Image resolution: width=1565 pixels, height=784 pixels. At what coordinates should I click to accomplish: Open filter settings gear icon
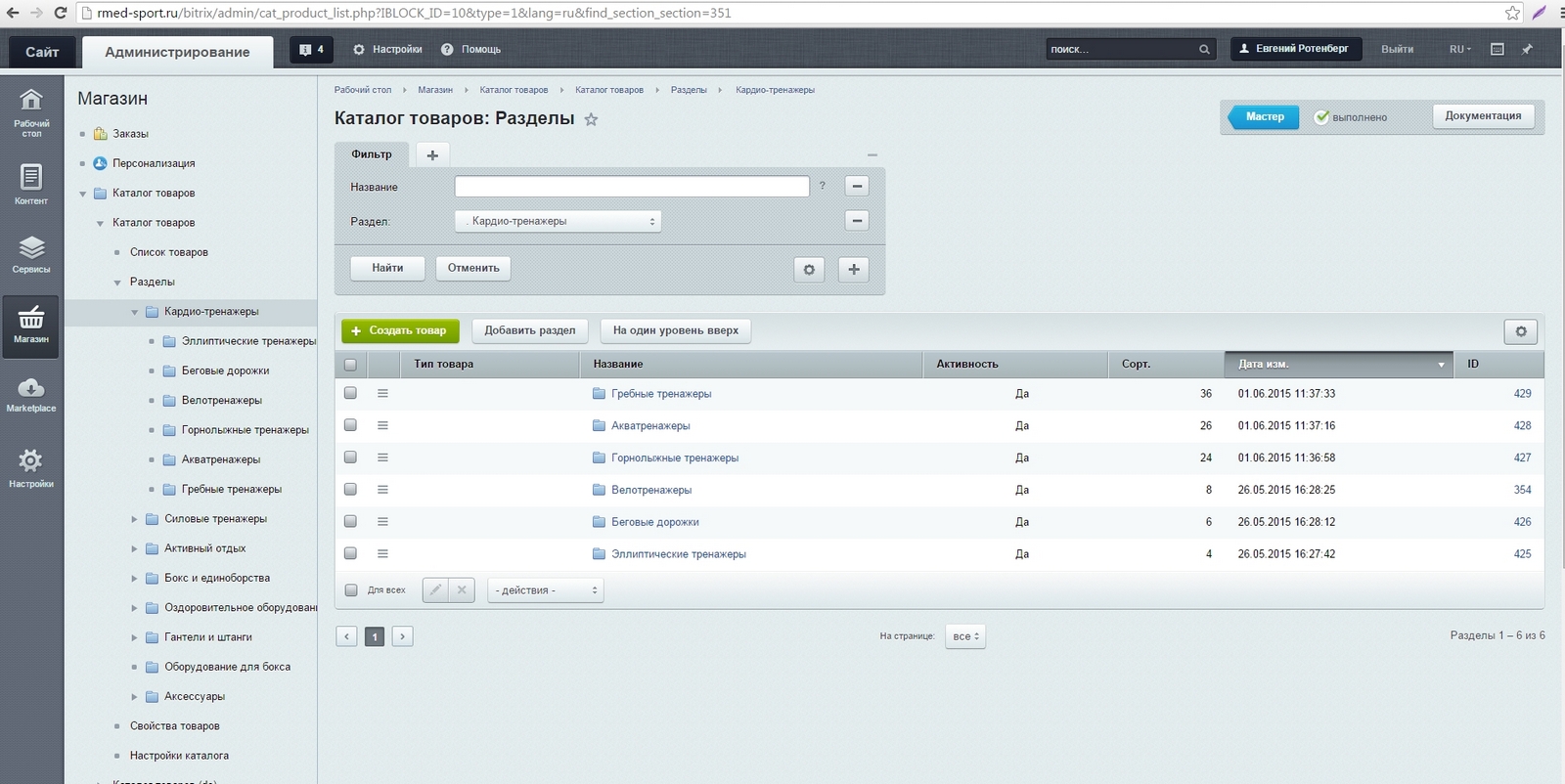click(809, 269)
